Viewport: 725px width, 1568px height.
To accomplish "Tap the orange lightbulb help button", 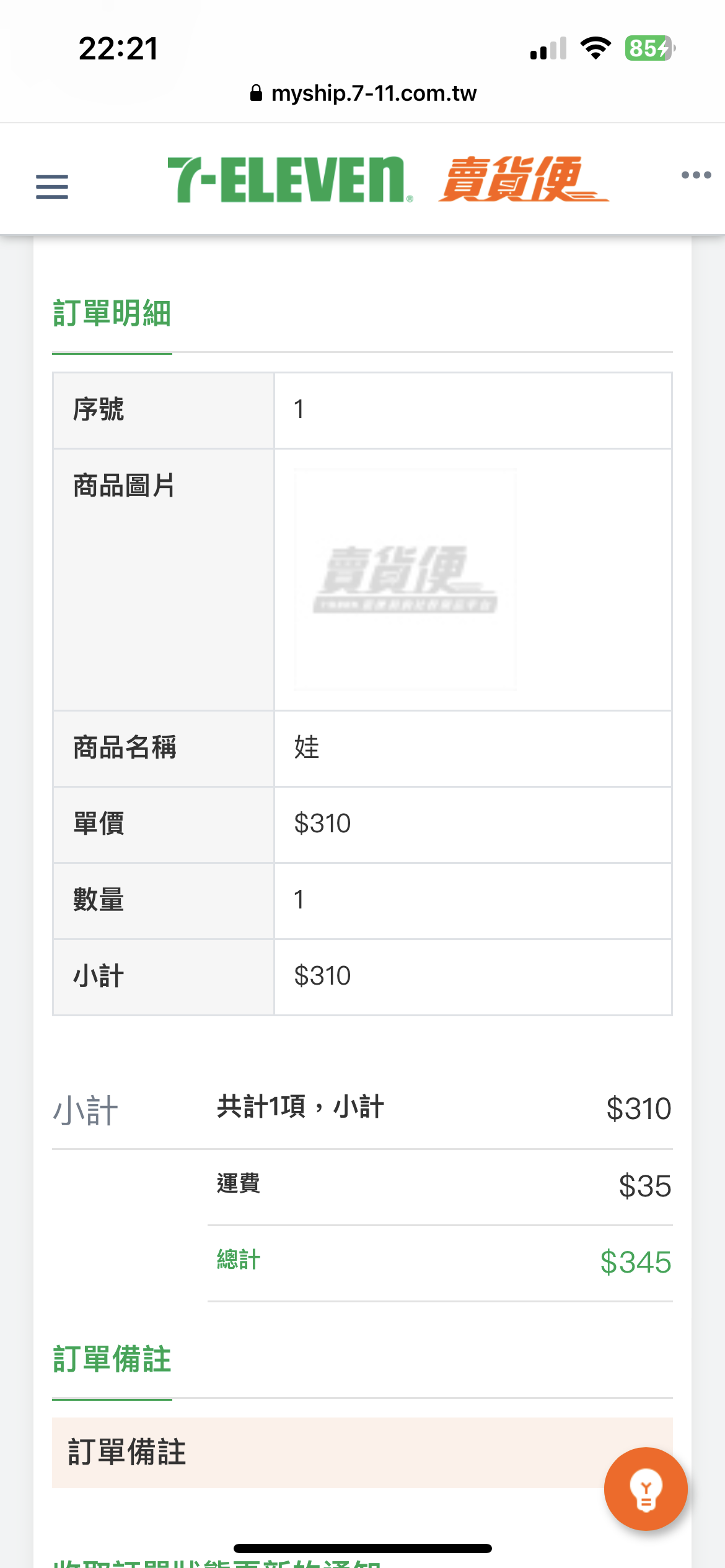I will 646,1489.
